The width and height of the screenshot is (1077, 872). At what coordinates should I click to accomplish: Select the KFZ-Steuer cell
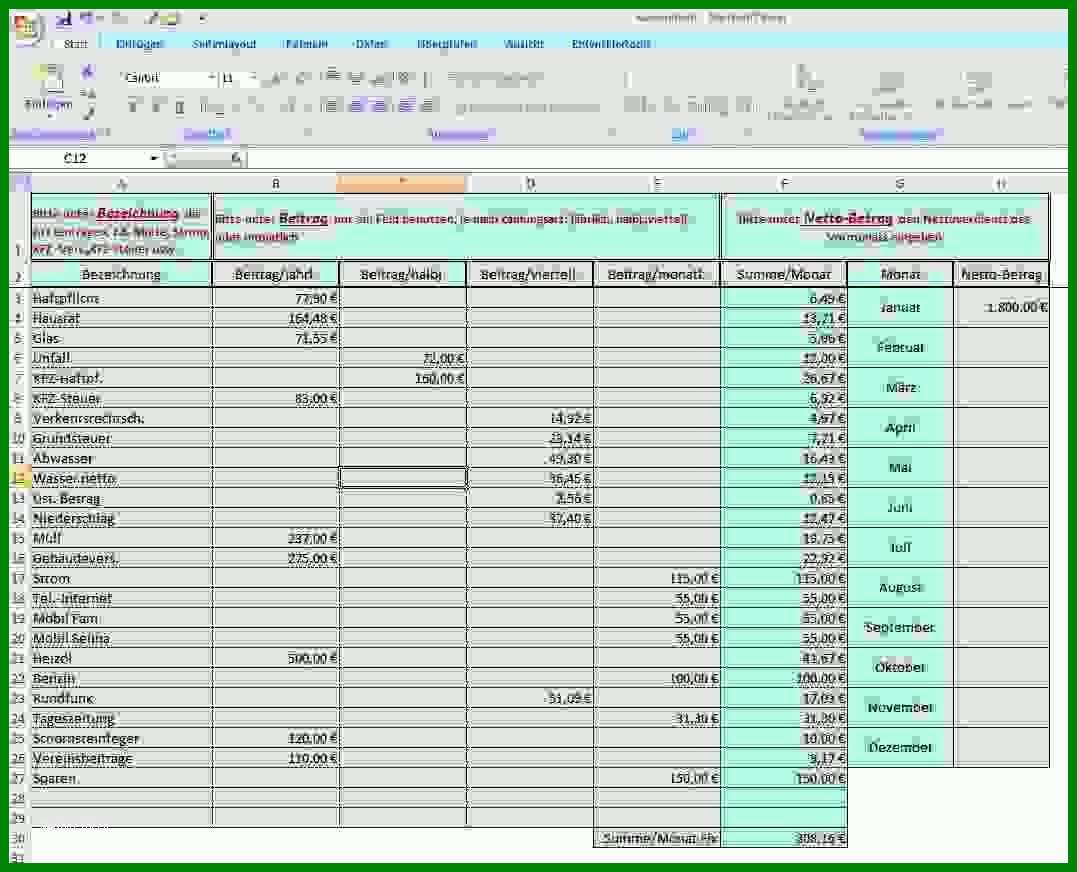121,398
